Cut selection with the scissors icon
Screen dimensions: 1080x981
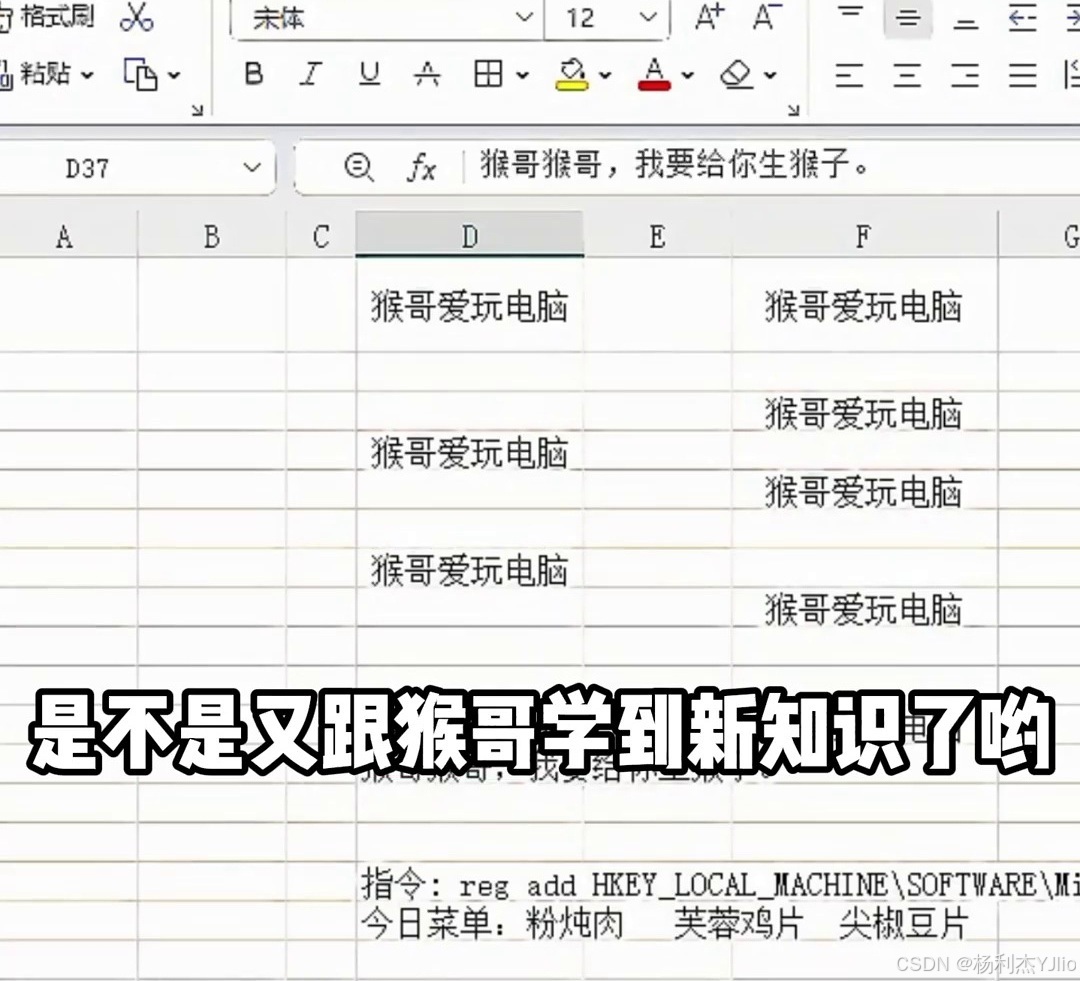(x=136, y=17)
